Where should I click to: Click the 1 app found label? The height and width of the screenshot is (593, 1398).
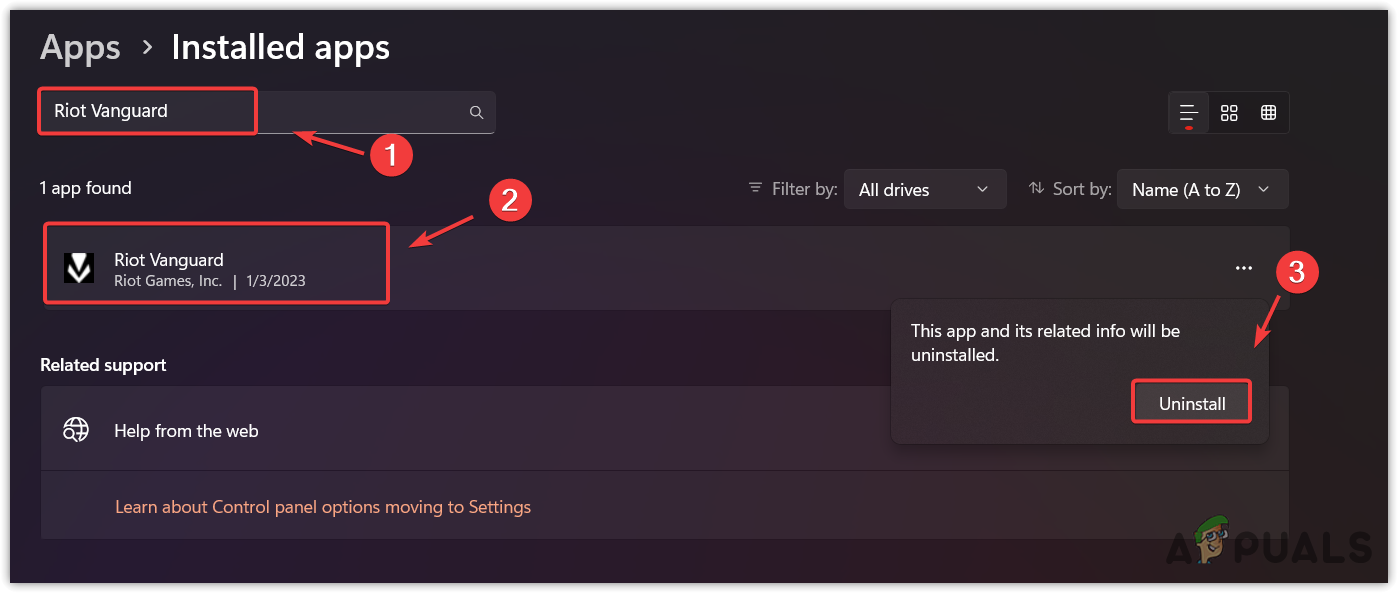(85, 188)
